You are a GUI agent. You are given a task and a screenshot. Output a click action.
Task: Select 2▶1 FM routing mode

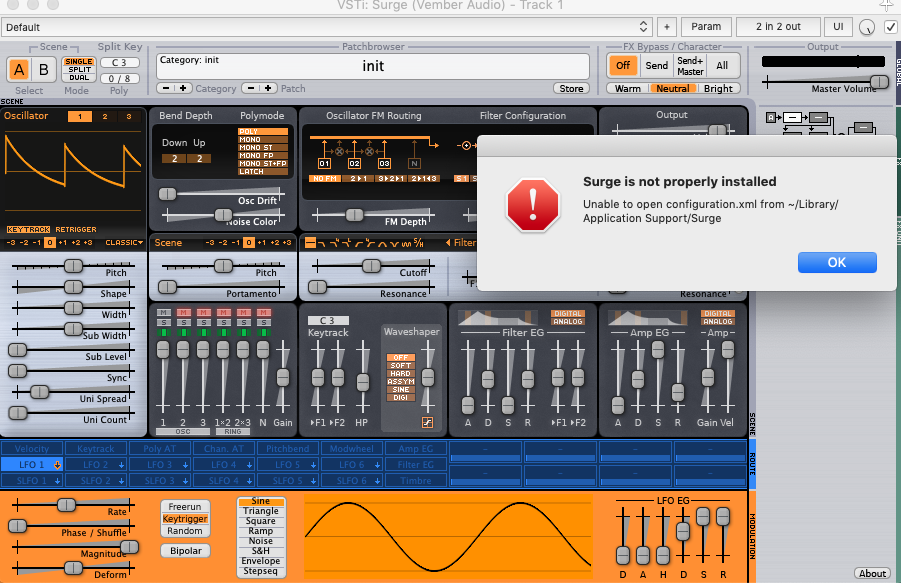359,179
